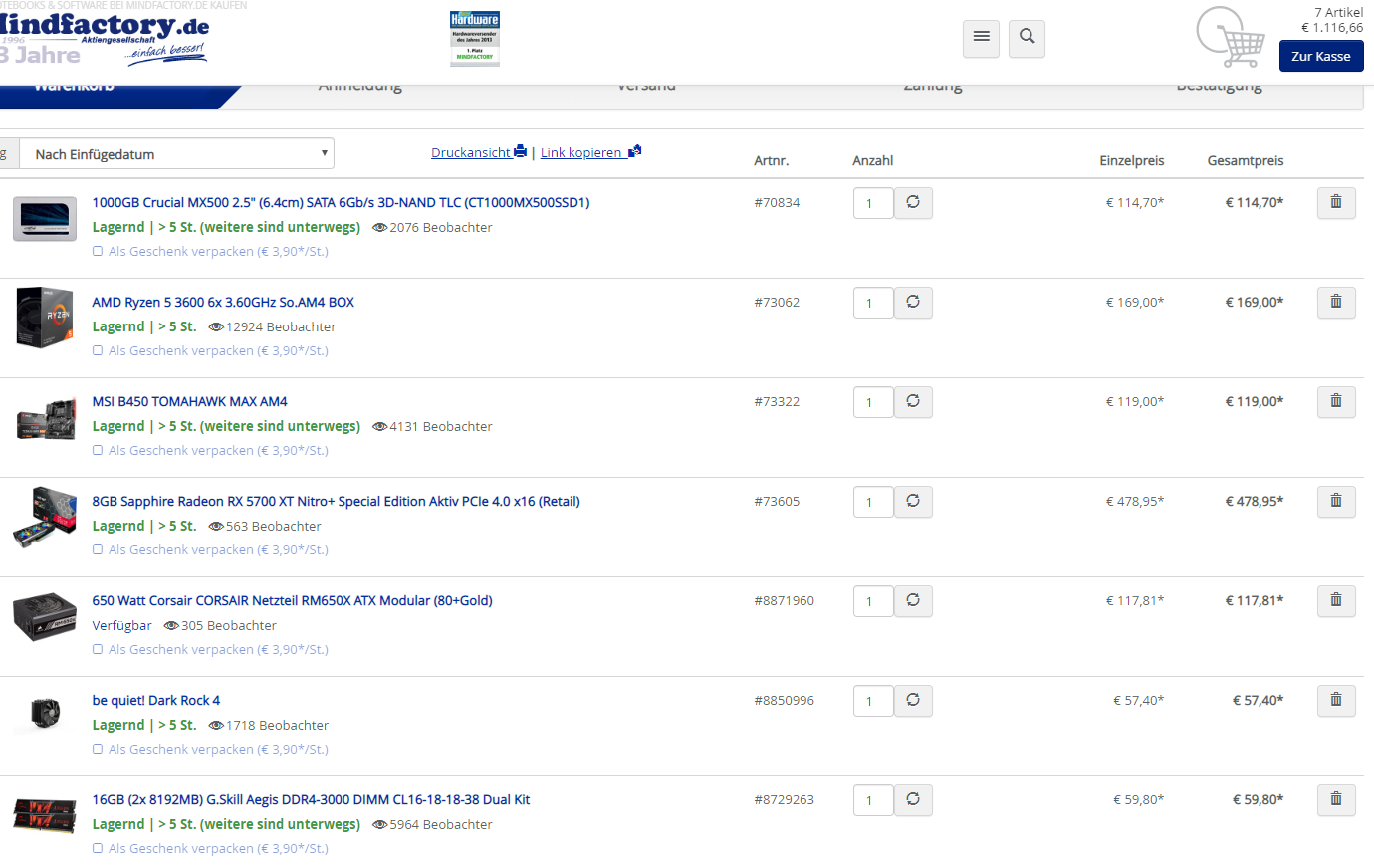Open AMD Ryzen 5 3600 product link
The image size is (1374, 868).
click(223, 302)
